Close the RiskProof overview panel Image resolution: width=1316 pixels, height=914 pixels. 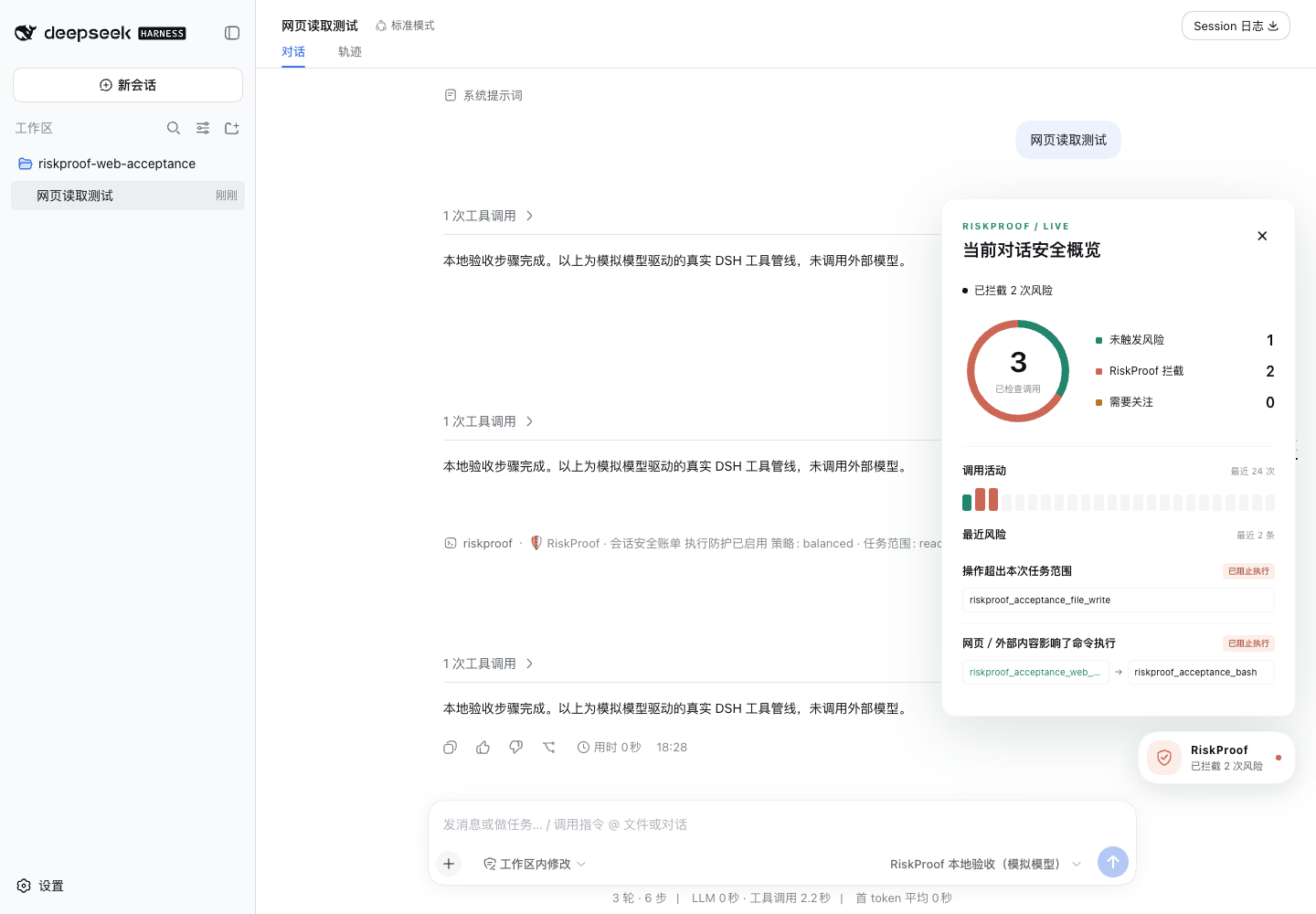(x=1262, y=236)
